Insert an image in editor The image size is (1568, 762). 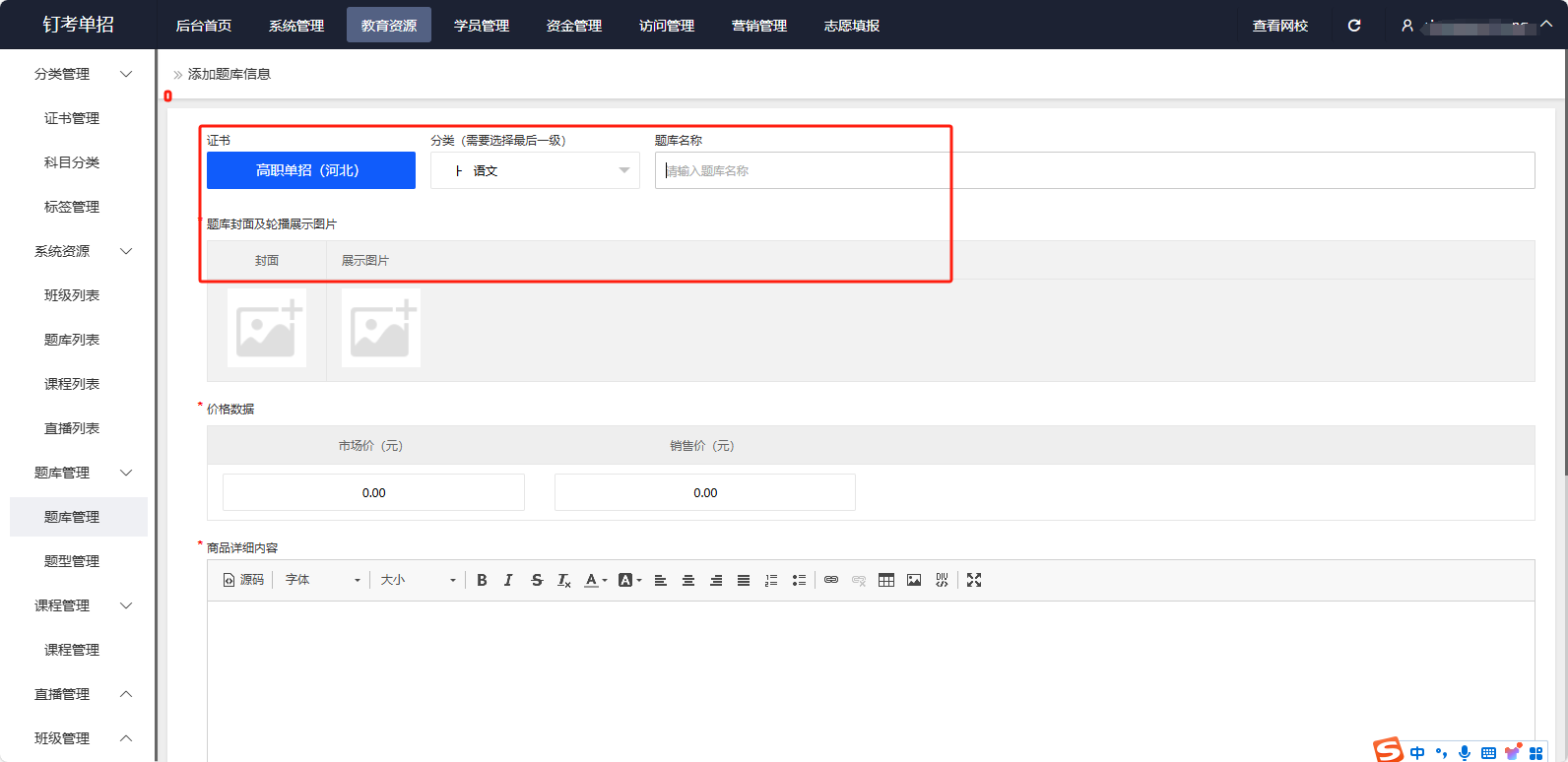tap(914, 580)
